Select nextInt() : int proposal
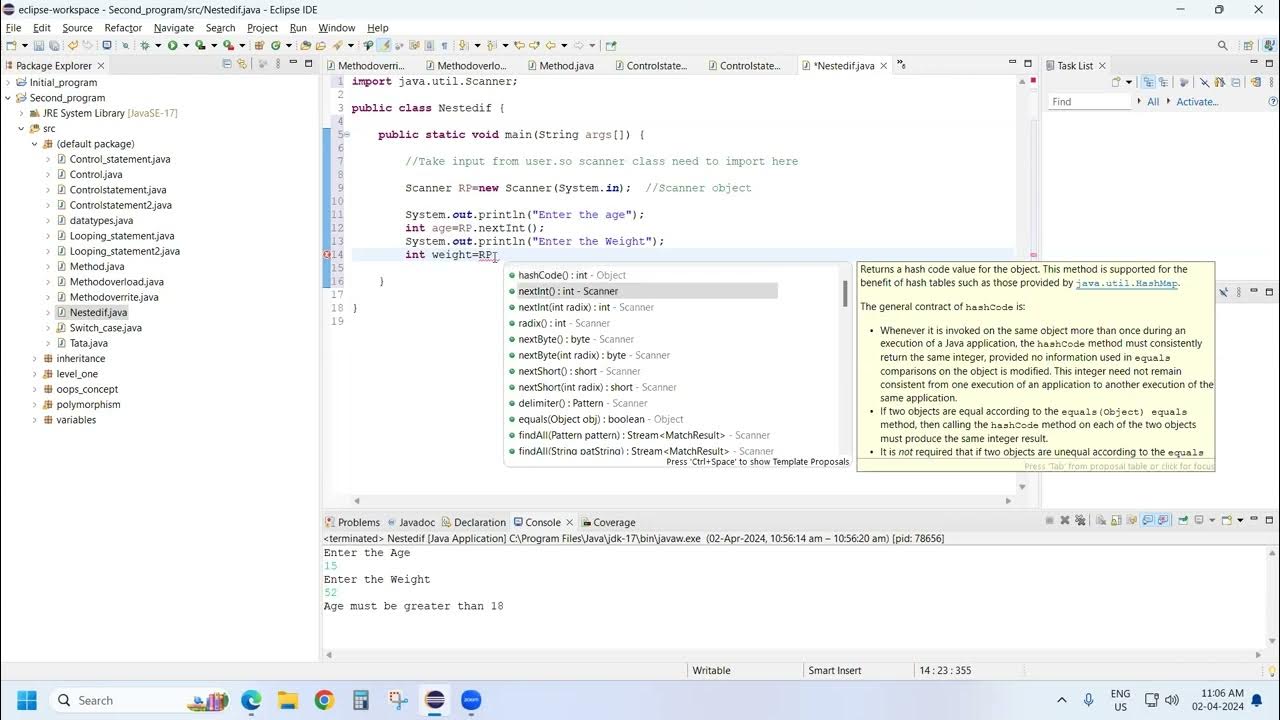The width and height of the screenshot is (1280, 720). pyautogui.click(x=642, y=291)
